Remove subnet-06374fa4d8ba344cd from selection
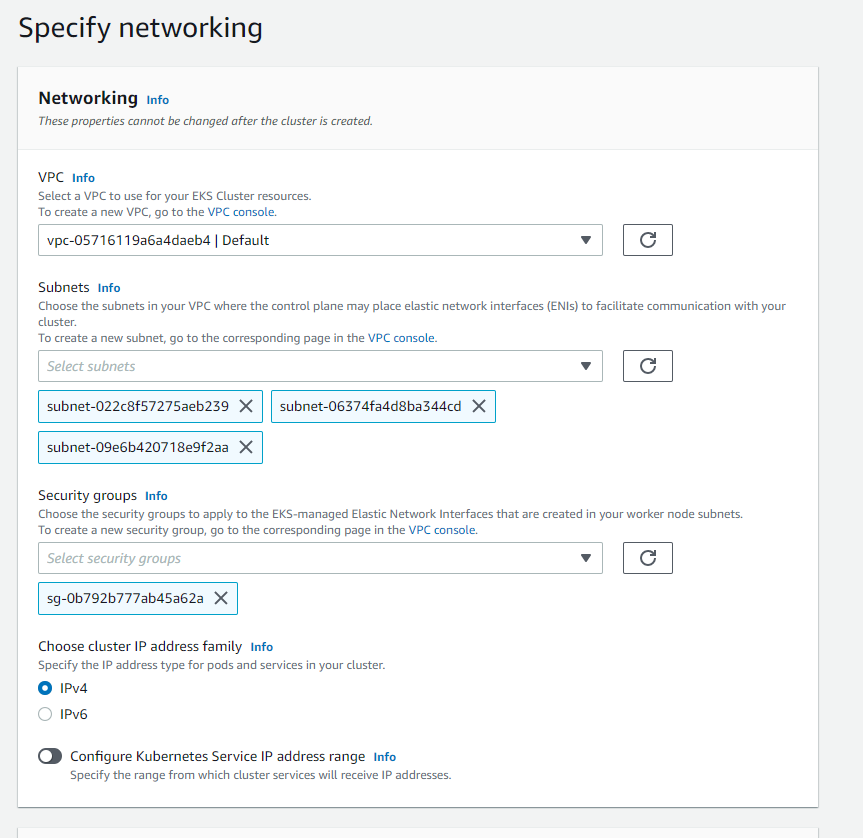 (478, 406)
